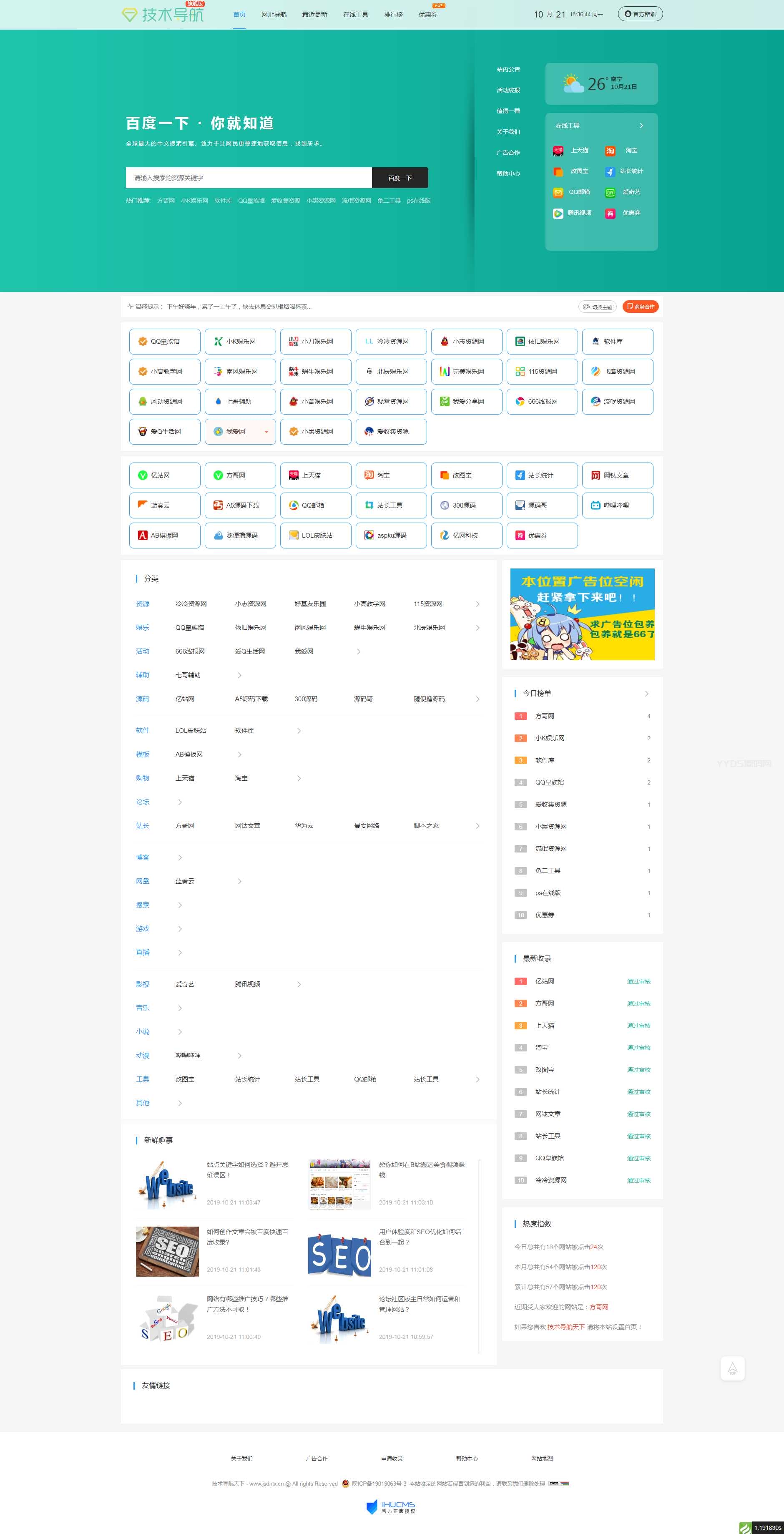
Task: Open the 我爱网 dropdown arrow
Action: coord(266,432)
